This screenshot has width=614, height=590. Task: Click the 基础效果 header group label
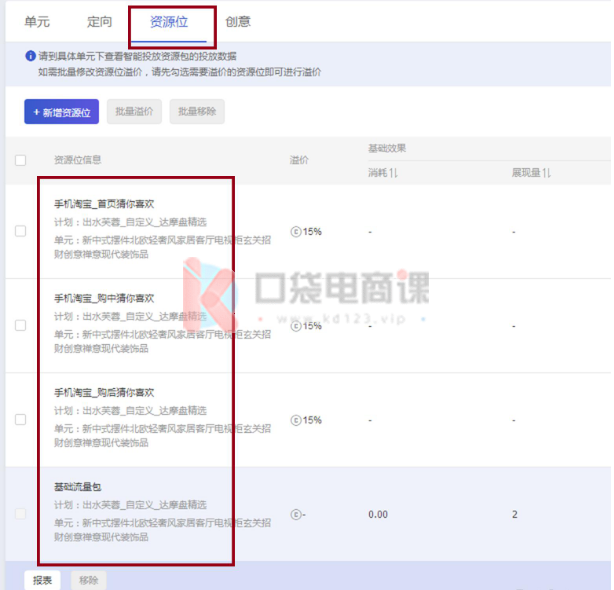[x=387, y=148]
